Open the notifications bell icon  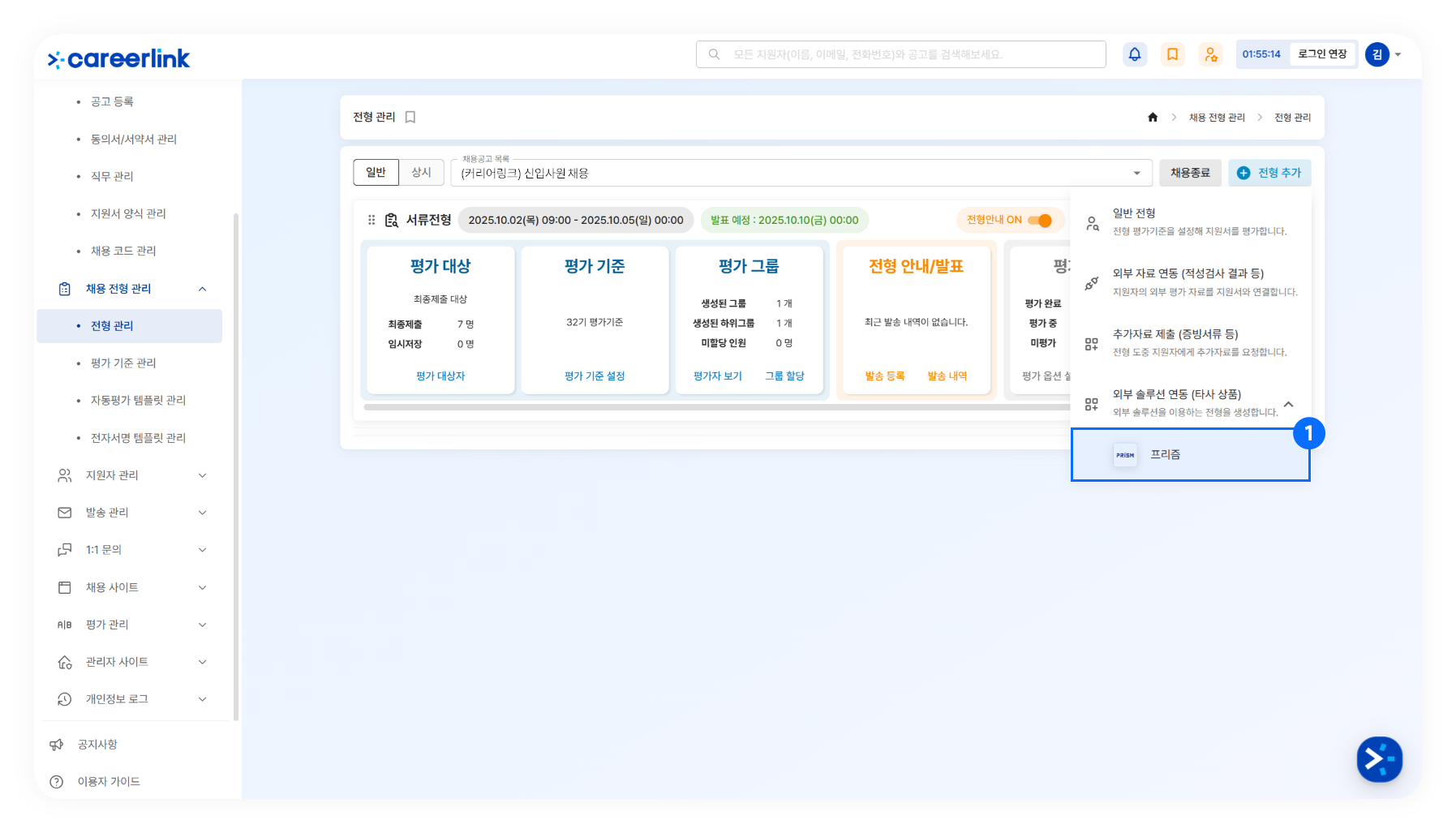pos(1134,54)
